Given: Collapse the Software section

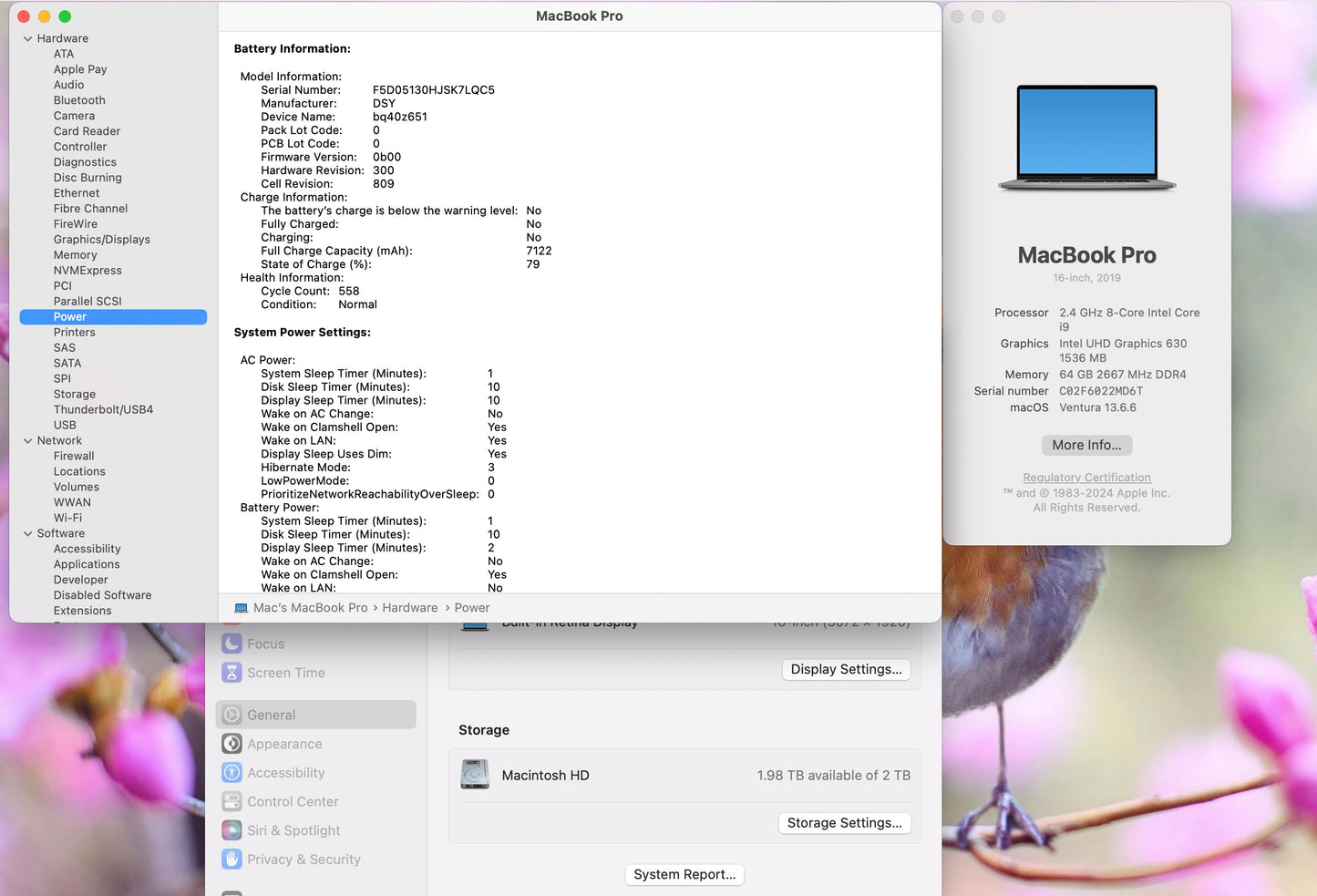Looking at the screenshot, I should point(27,533).
